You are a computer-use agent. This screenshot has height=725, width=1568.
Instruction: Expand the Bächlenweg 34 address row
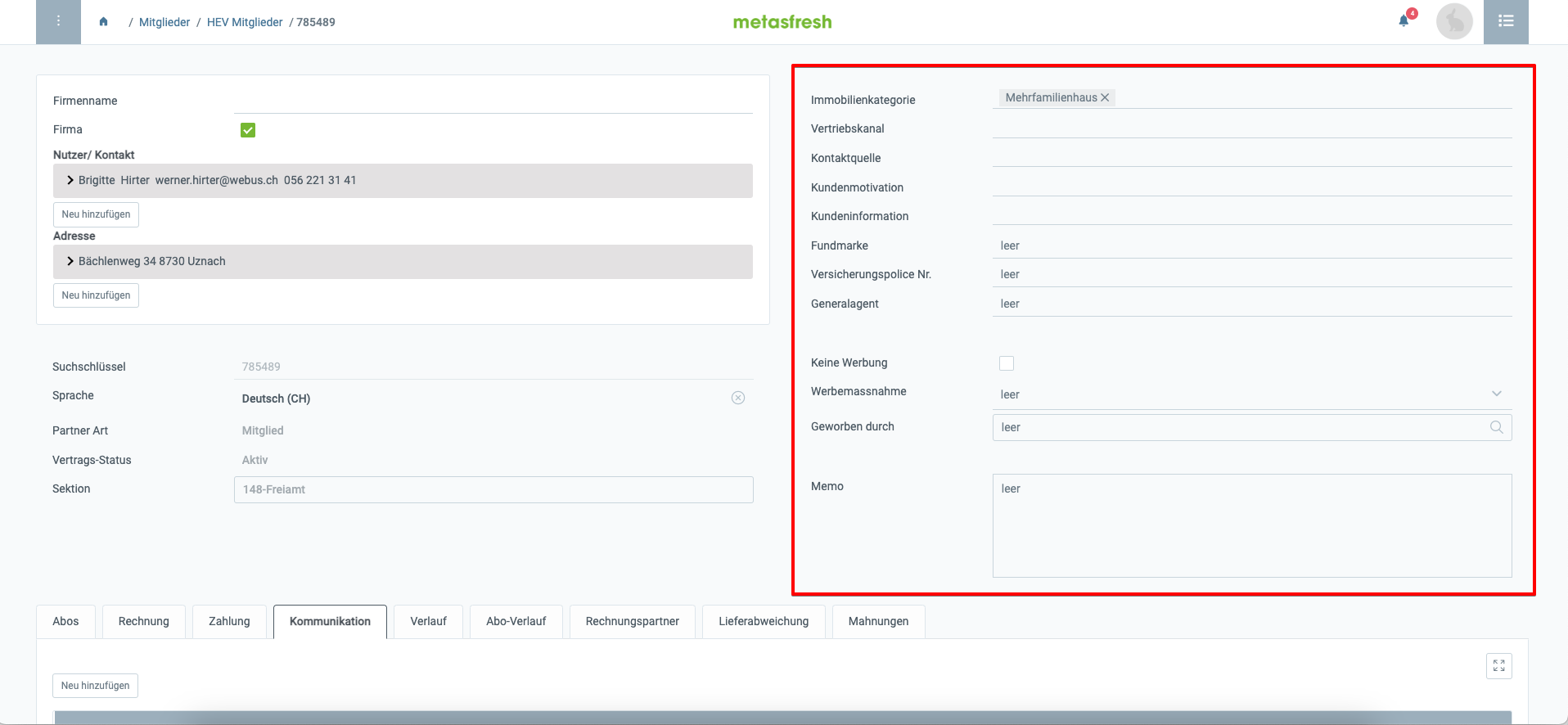pos(403,262)
